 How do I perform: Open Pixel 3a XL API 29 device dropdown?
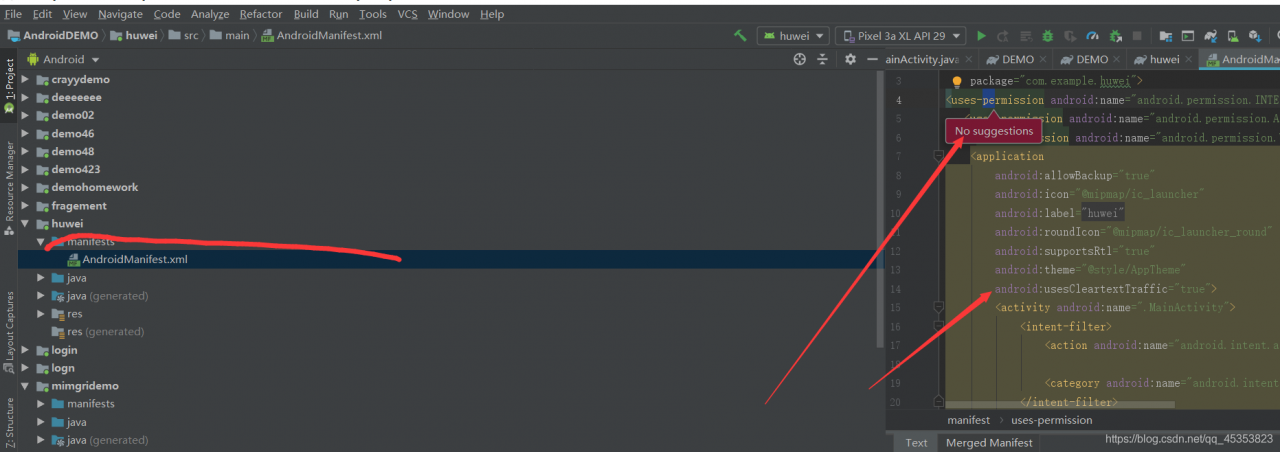coord(900,36)
